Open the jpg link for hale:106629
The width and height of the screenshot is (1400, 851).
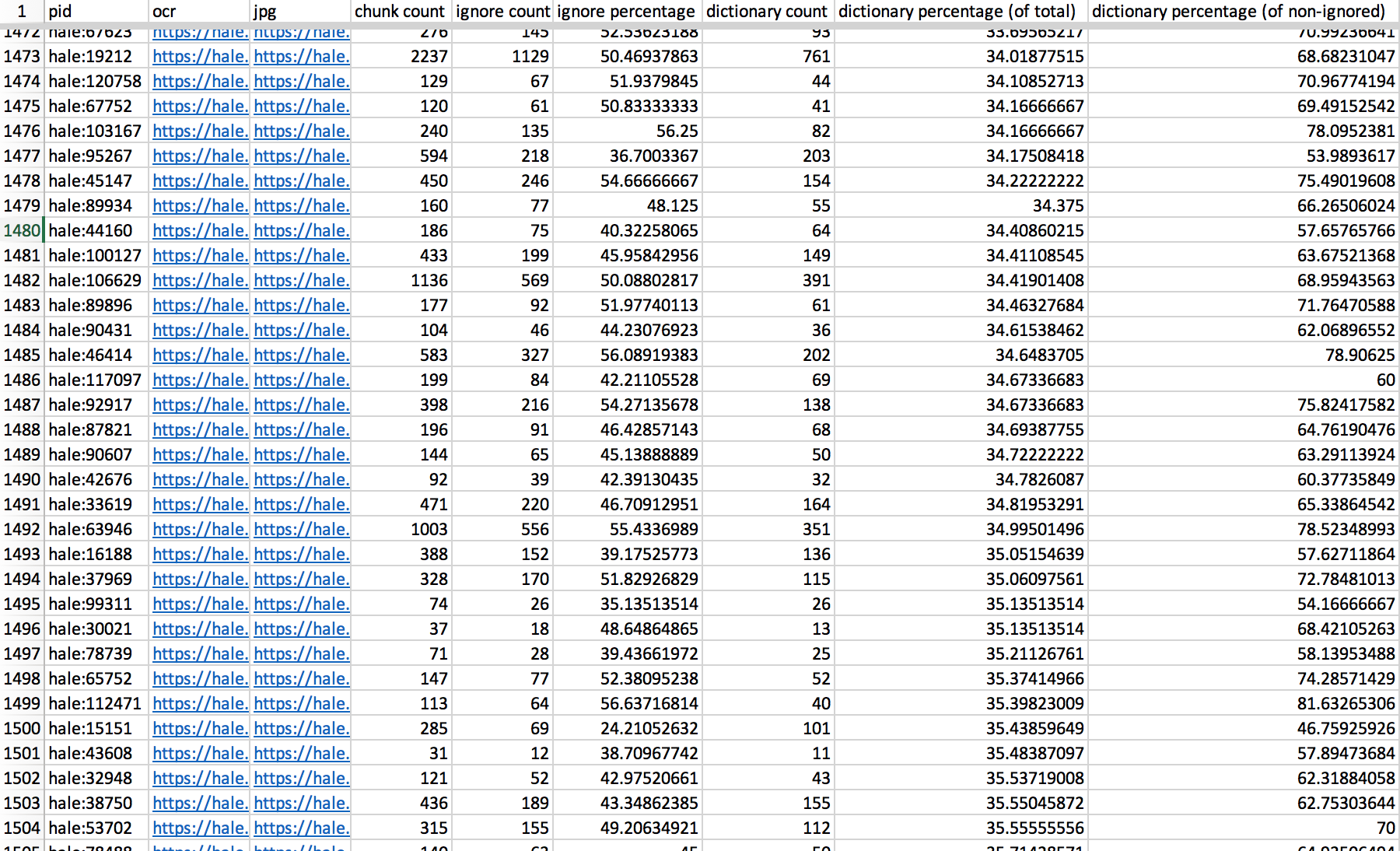click(302, 280)
